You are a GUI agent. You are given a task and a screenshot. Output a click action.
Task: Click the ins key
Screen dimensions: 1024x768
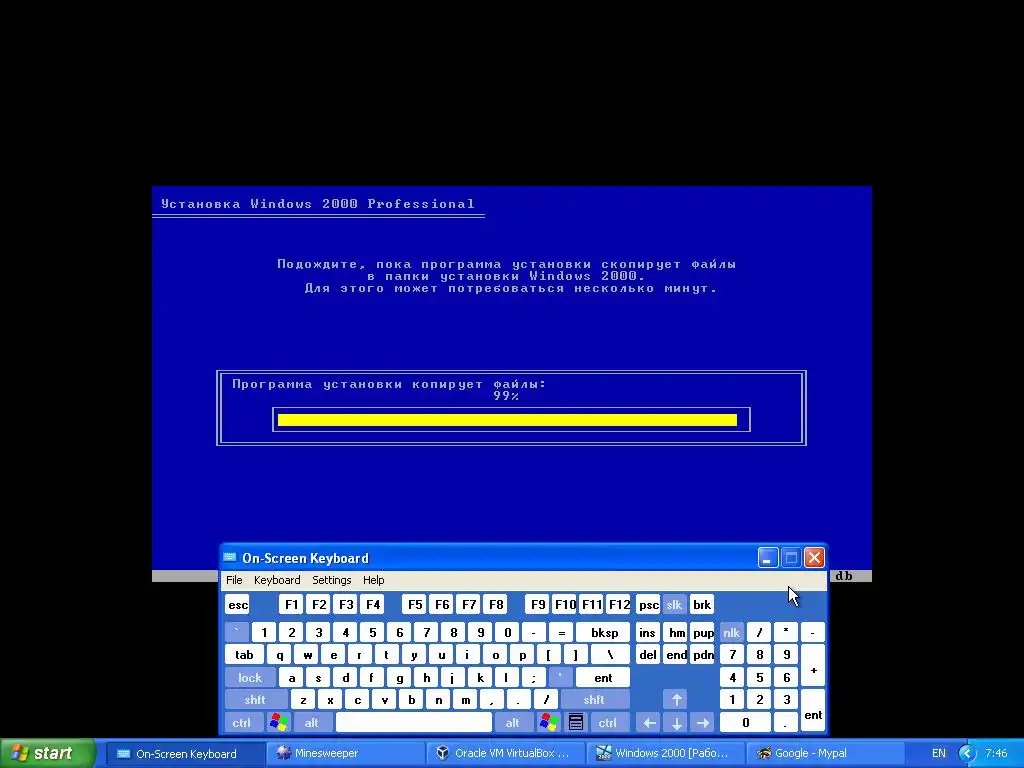click(647, 632)
